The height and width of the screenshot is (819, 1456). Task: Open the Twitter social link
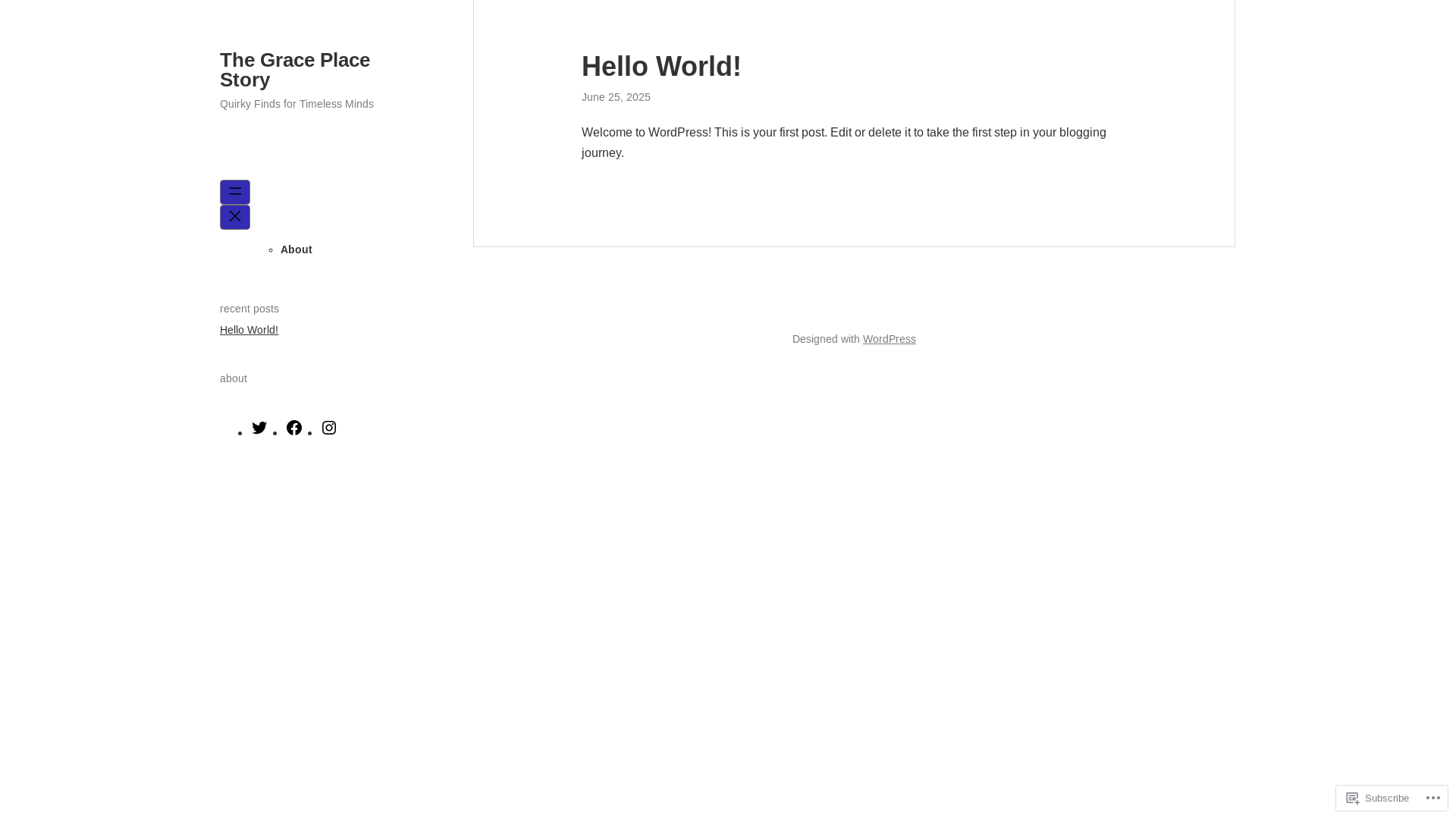tap(259, 428)
